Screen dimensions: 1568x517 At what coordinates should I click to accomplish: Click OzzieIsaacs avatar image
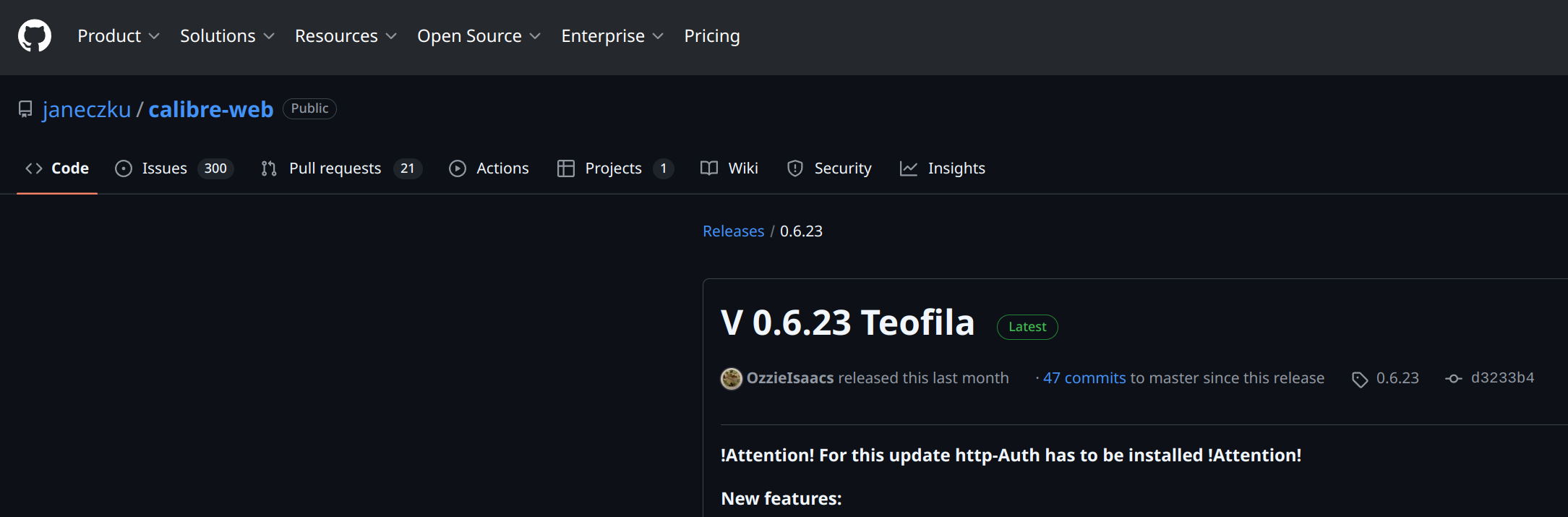tap(731, 378)
